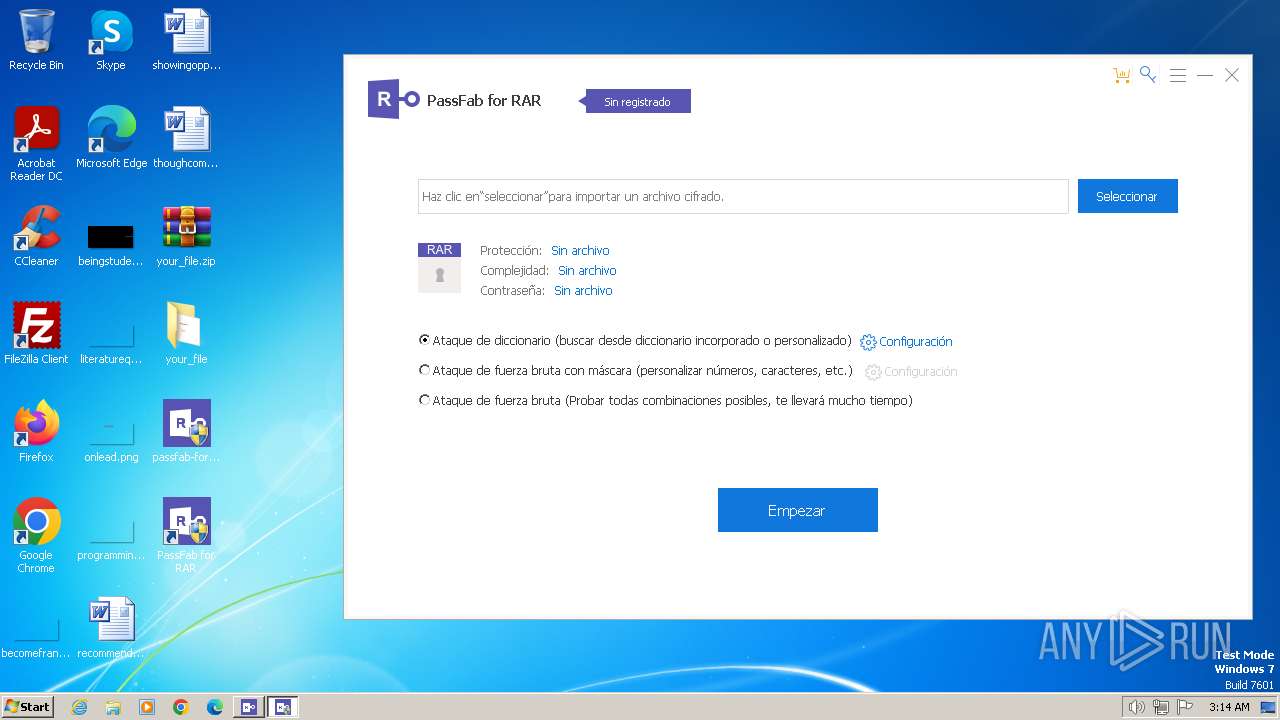Screen dimensions: 1280x720
Task: Open recommend Word document on desktop
Action: click(x=111, y=628)
